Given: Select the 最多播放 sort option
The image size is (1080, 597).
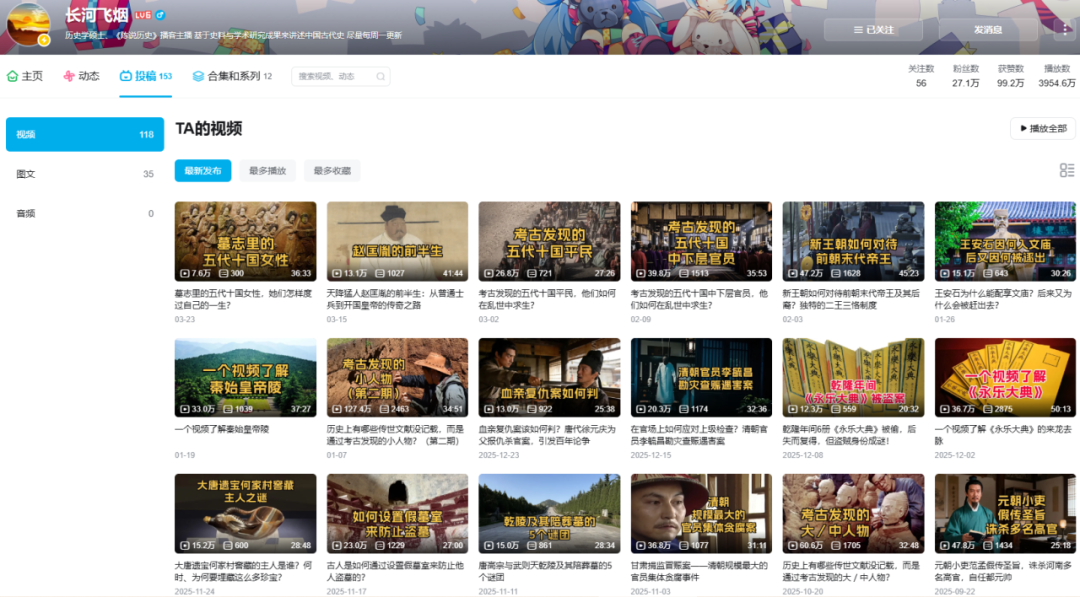Looking at the screenshot, I should point(267,171).
